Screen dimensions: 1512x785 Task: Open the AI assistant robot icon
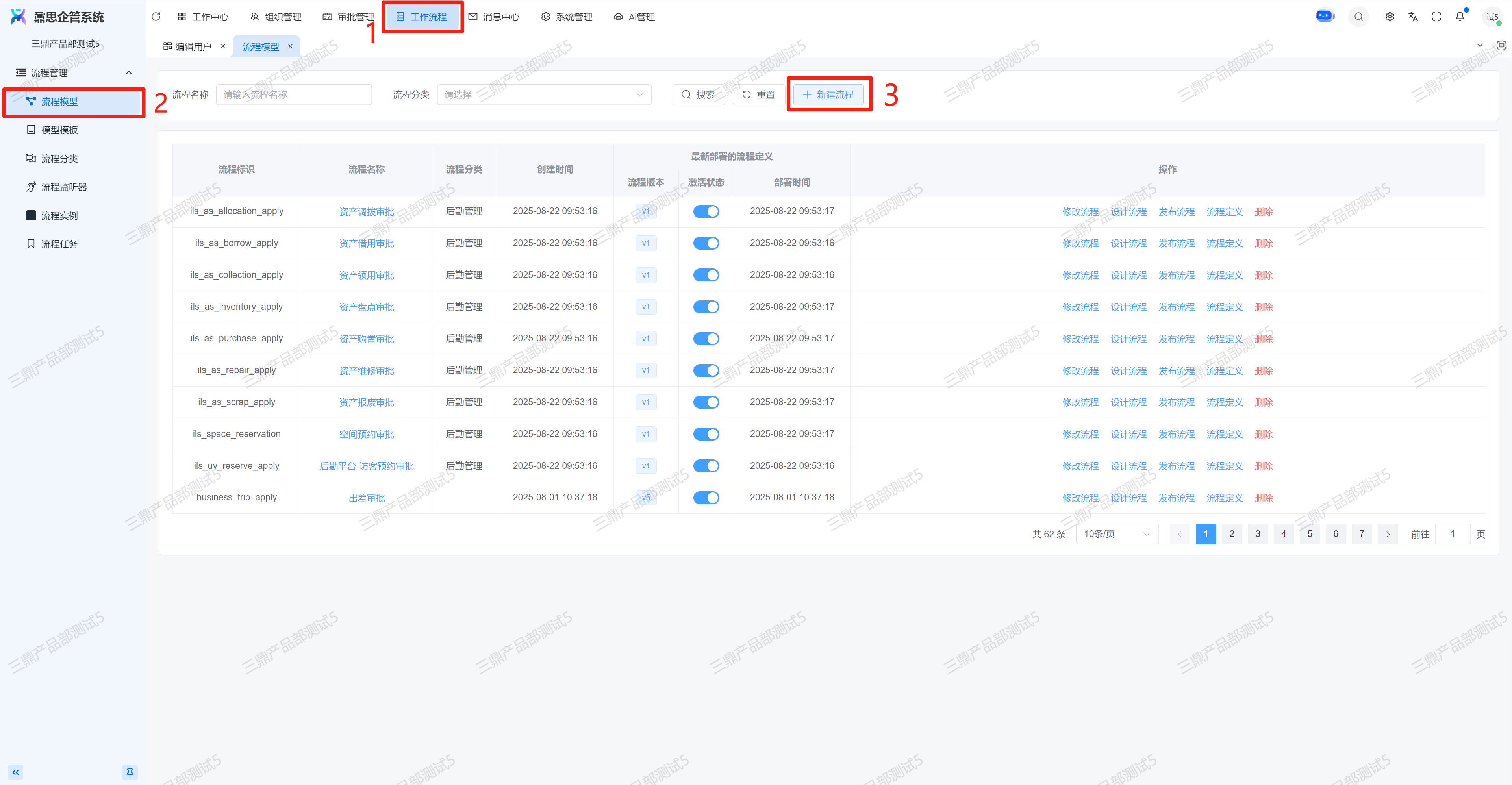coord(1325,17)
